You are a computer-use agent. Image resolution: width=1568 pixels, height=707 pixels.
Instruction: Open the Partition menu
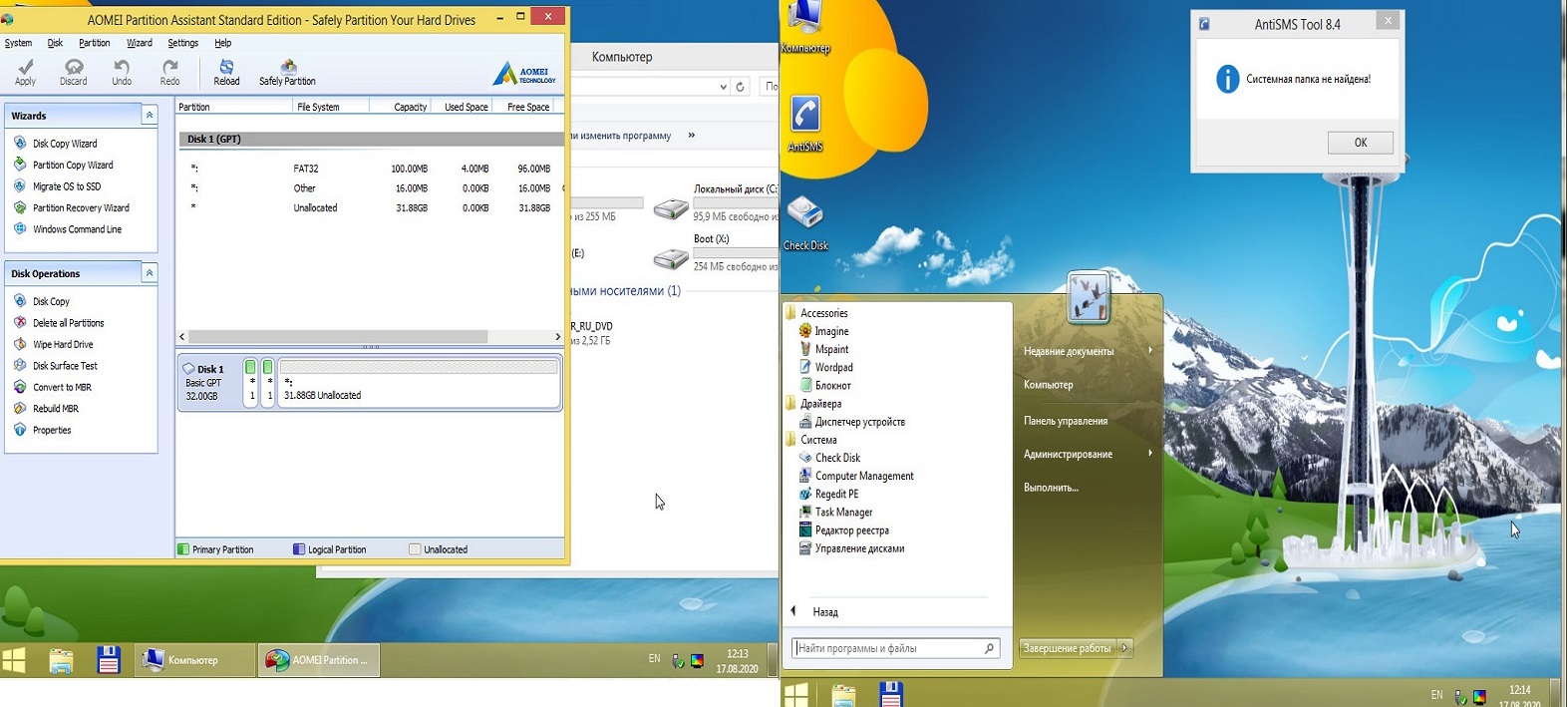[95, 43]
